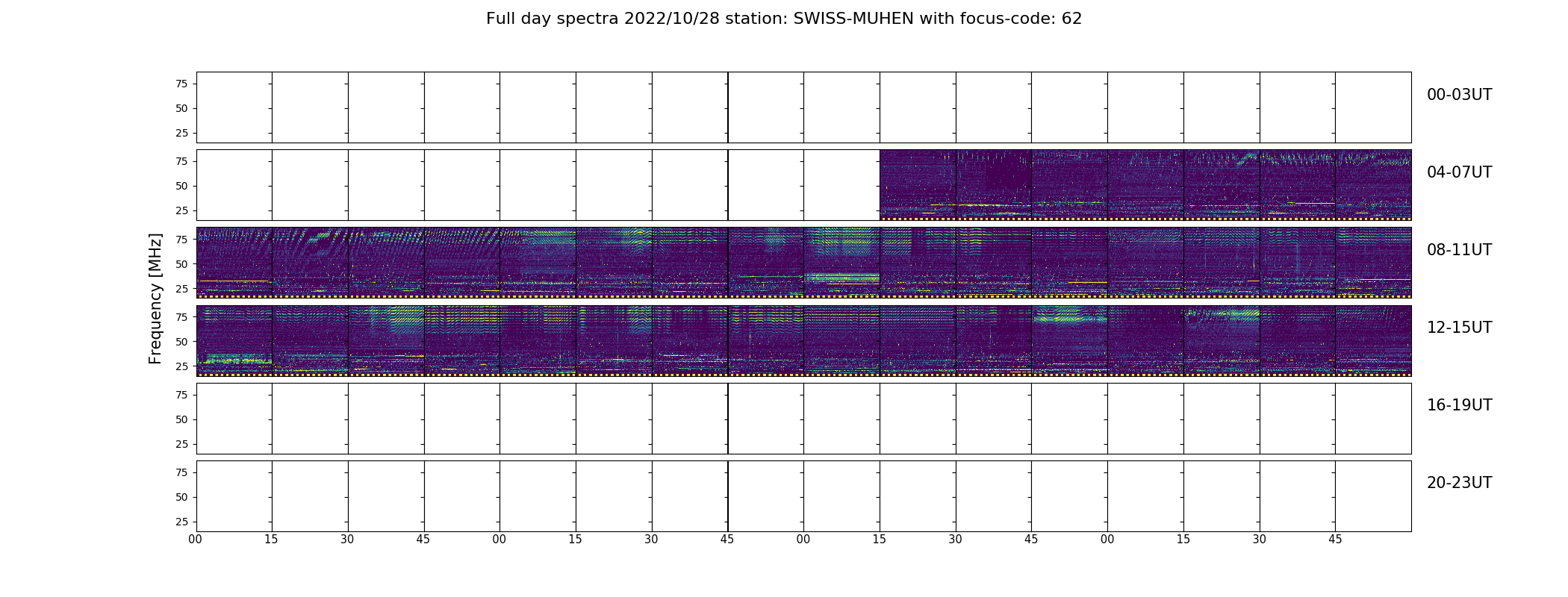
Task: Click the rightmost '30' time-axis tick label
Action: pyautogui.click(x=1260, y=539)
